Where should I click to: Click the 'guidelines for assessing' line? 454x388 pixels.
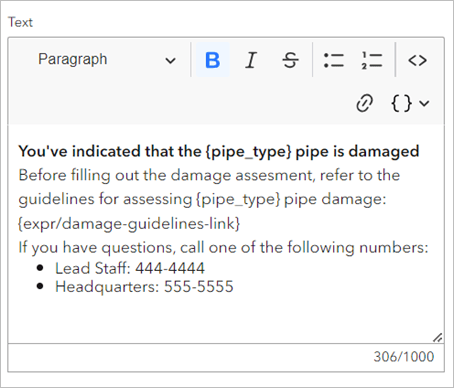pyautogui.click(x=202, y=199)
